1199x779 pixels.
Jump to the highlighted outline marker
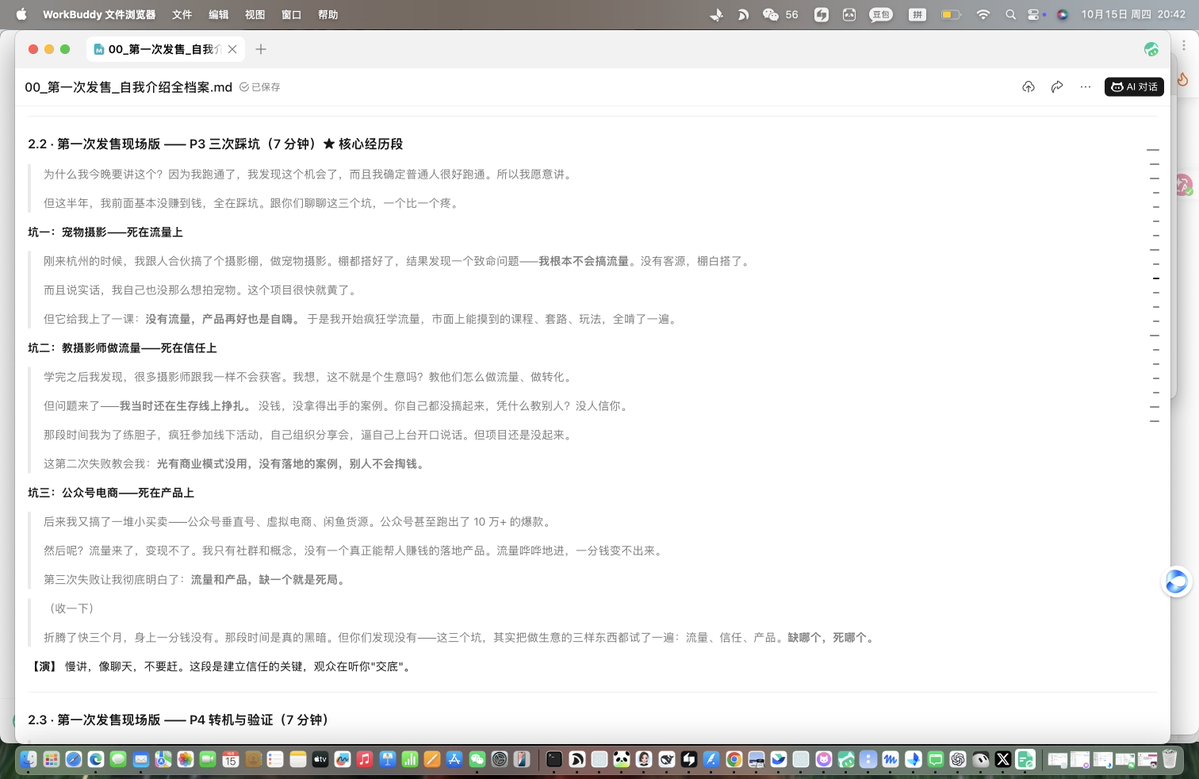(x=1155, y=278)
